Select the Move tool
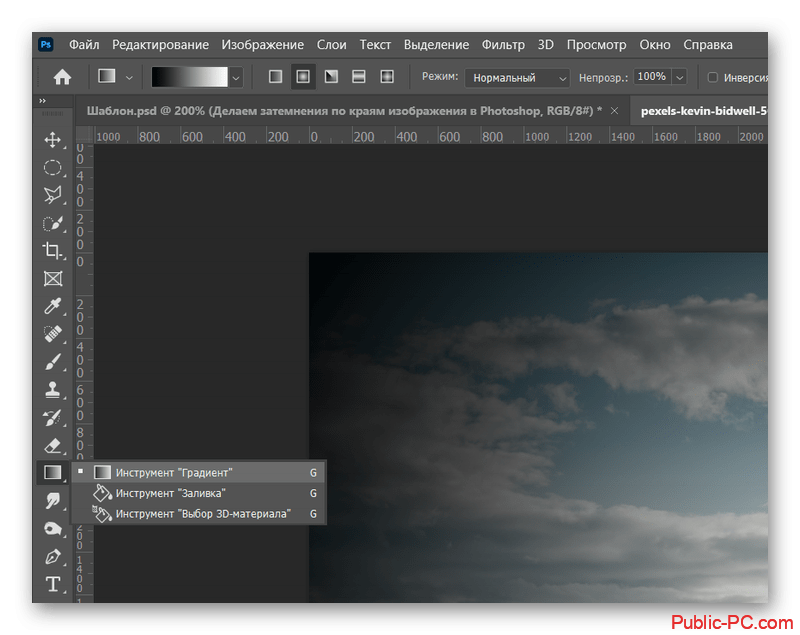 (52, 140)
